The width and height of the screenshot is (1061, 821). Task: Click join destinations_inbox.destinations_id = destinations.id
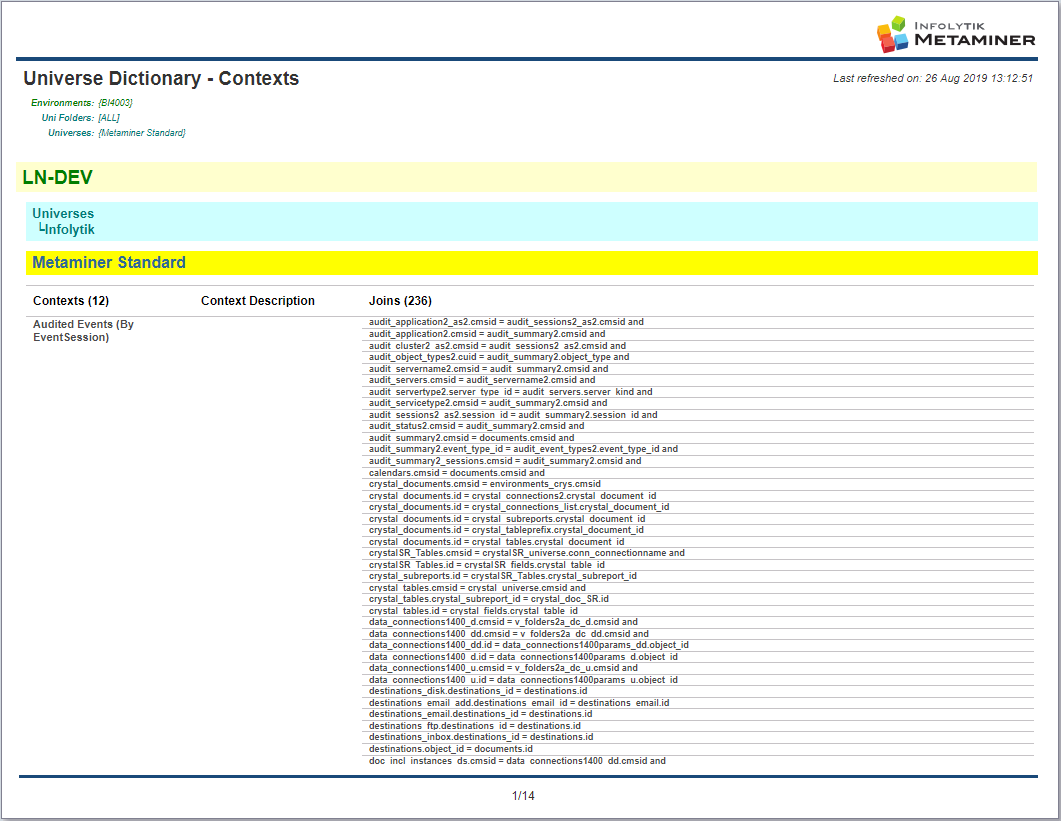point(481,737)
